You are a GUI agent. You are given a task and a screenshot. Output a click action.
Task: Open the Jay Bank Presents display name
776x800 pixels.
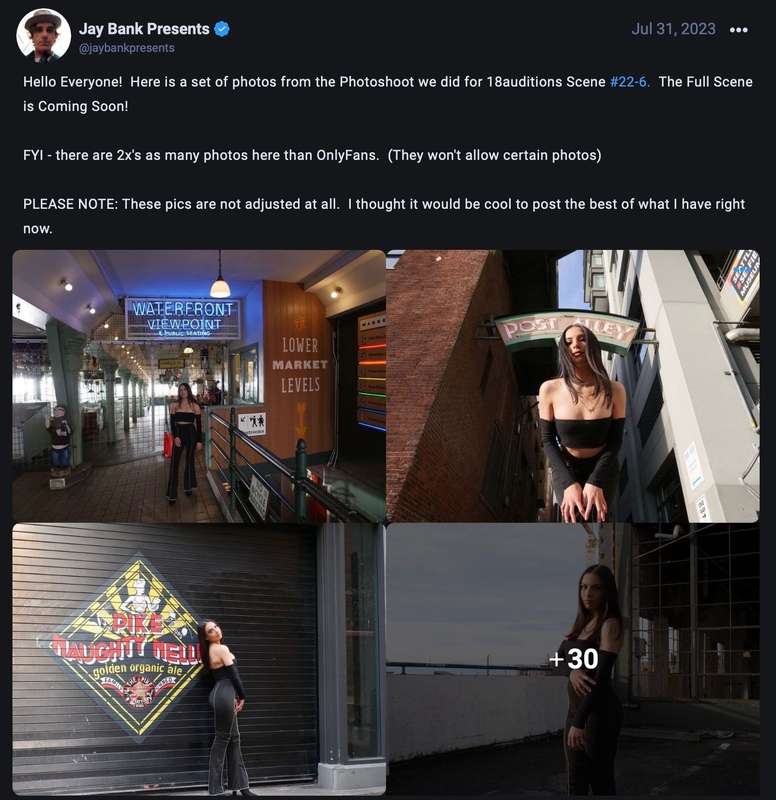pos(144,29)
